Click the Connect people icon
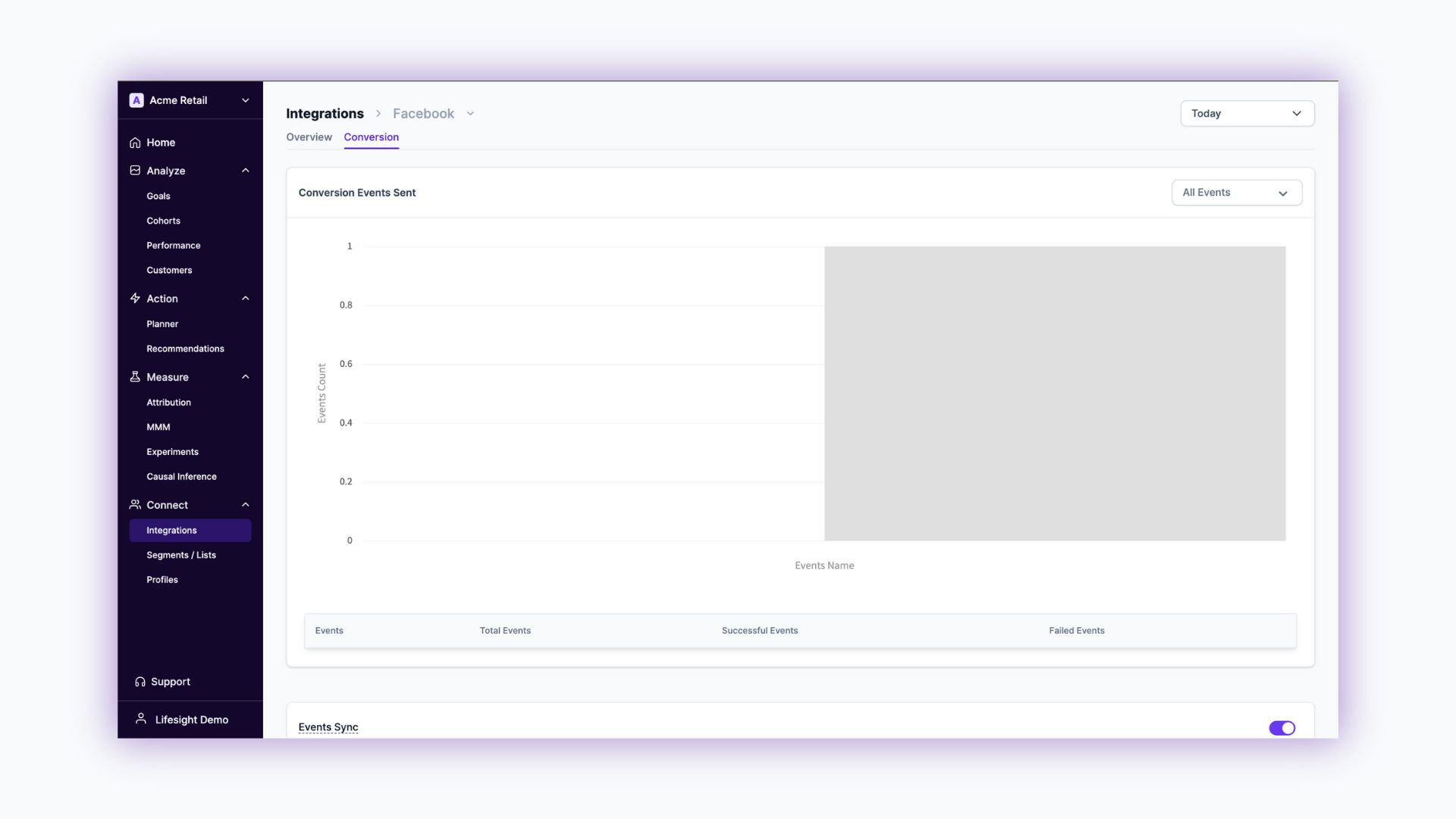 [x=135, y=505]
